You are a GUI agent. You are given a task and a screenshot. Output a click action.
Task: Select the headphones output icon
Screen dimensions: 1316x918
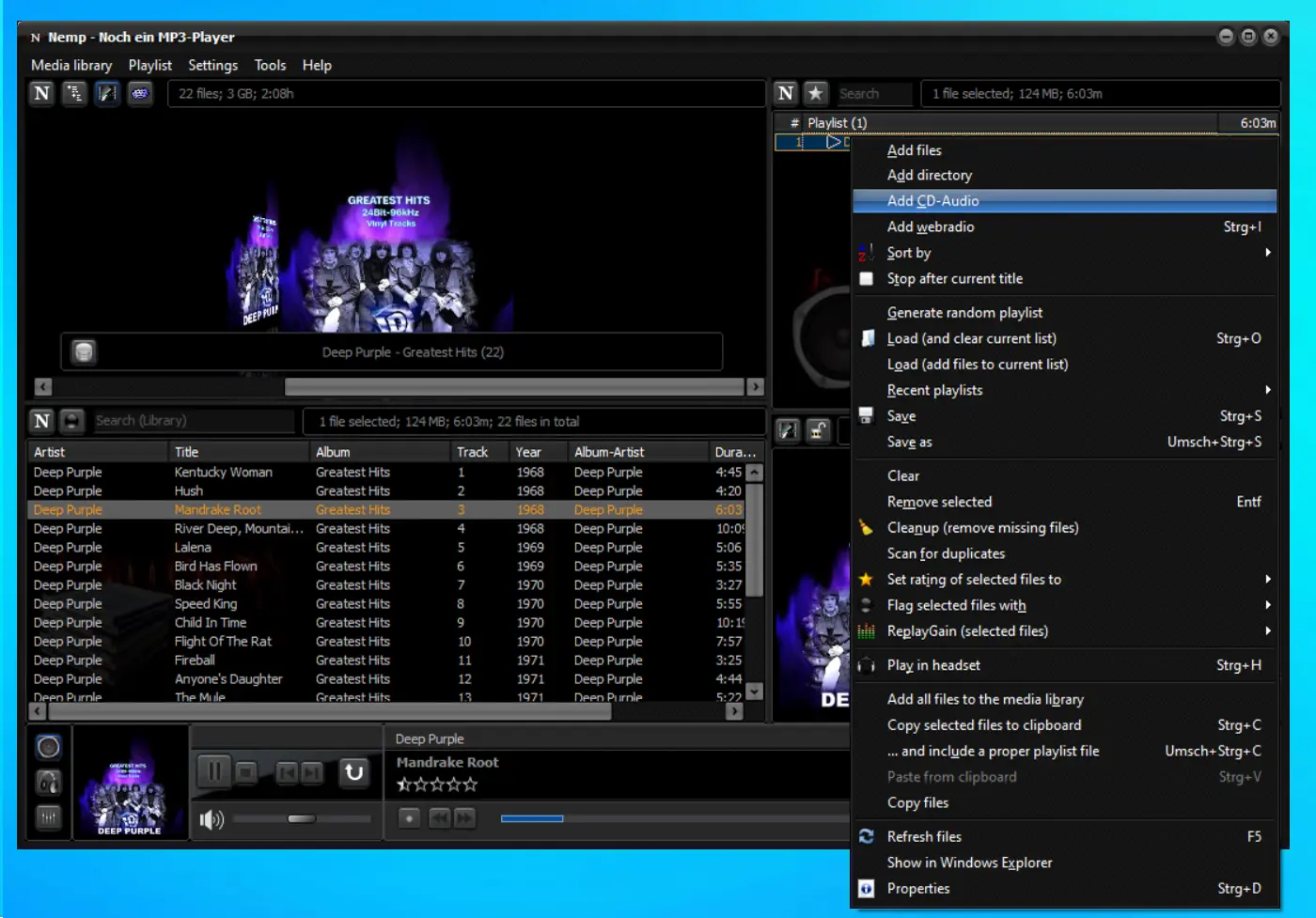49,782
